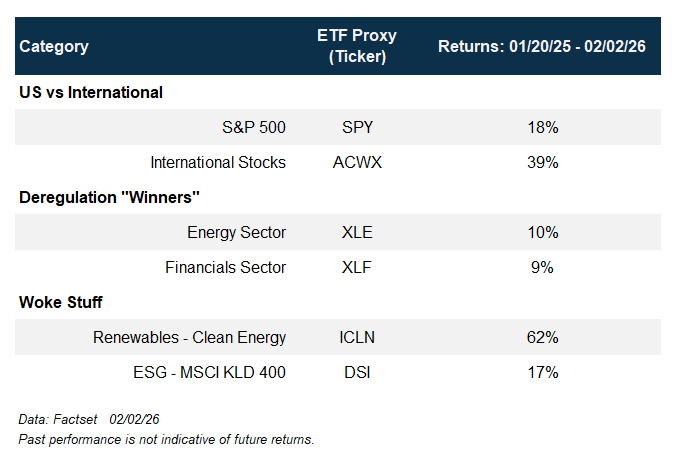Click the Financials Sector row label
Screen dimensions: 680x457
226,267
